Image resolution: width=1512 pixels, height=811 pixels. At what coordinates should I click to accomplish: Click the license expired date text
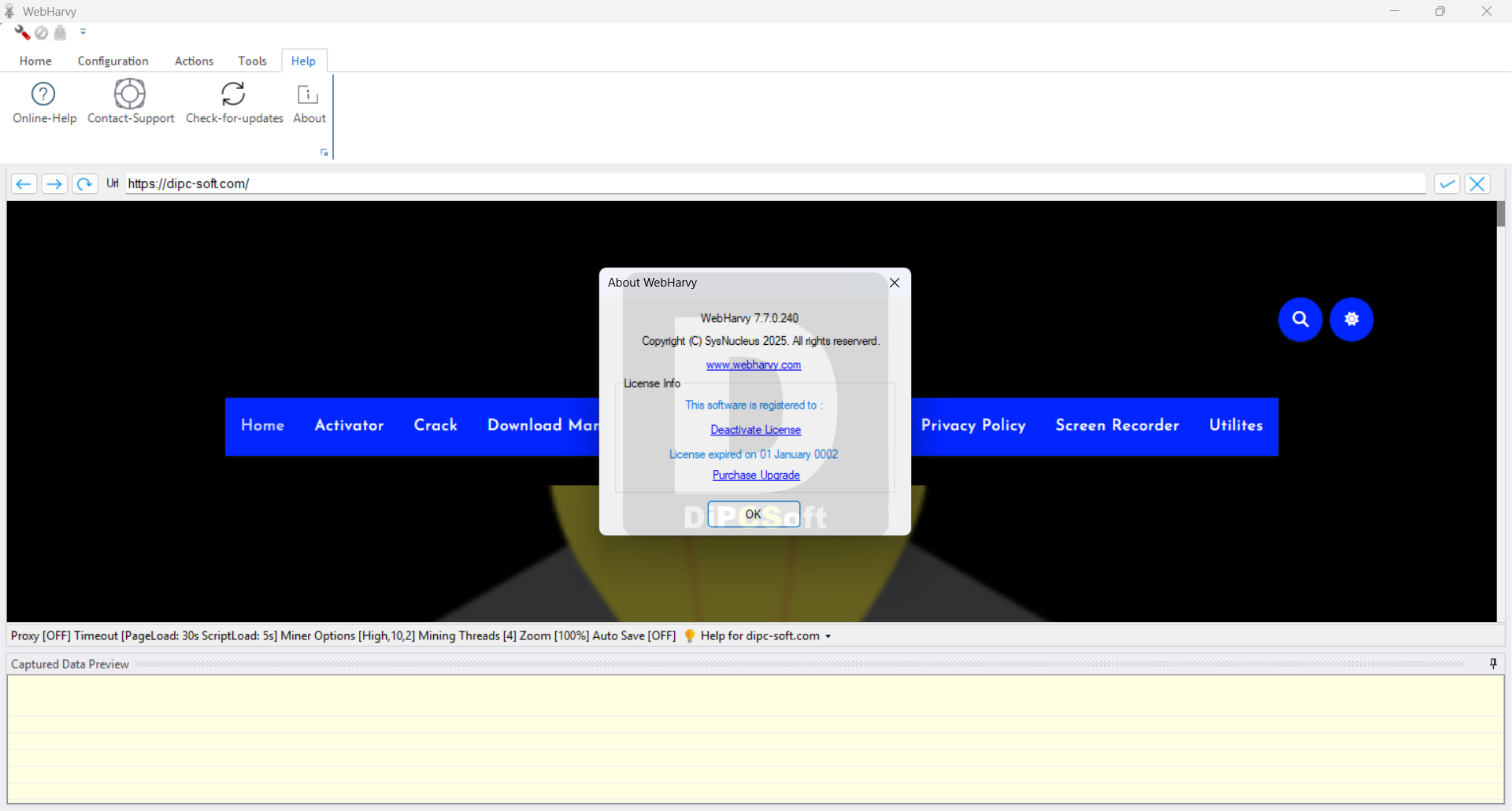point(754,454)
